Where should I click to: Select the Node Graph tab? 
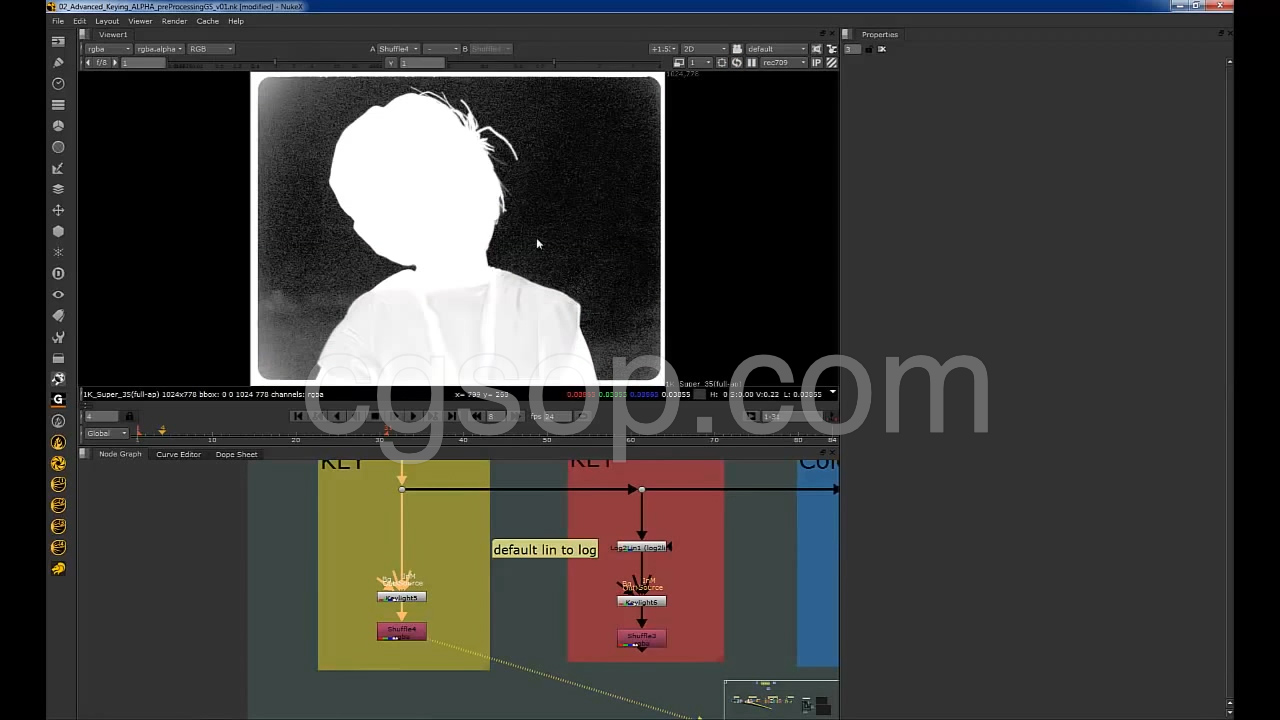click(120, 454)
